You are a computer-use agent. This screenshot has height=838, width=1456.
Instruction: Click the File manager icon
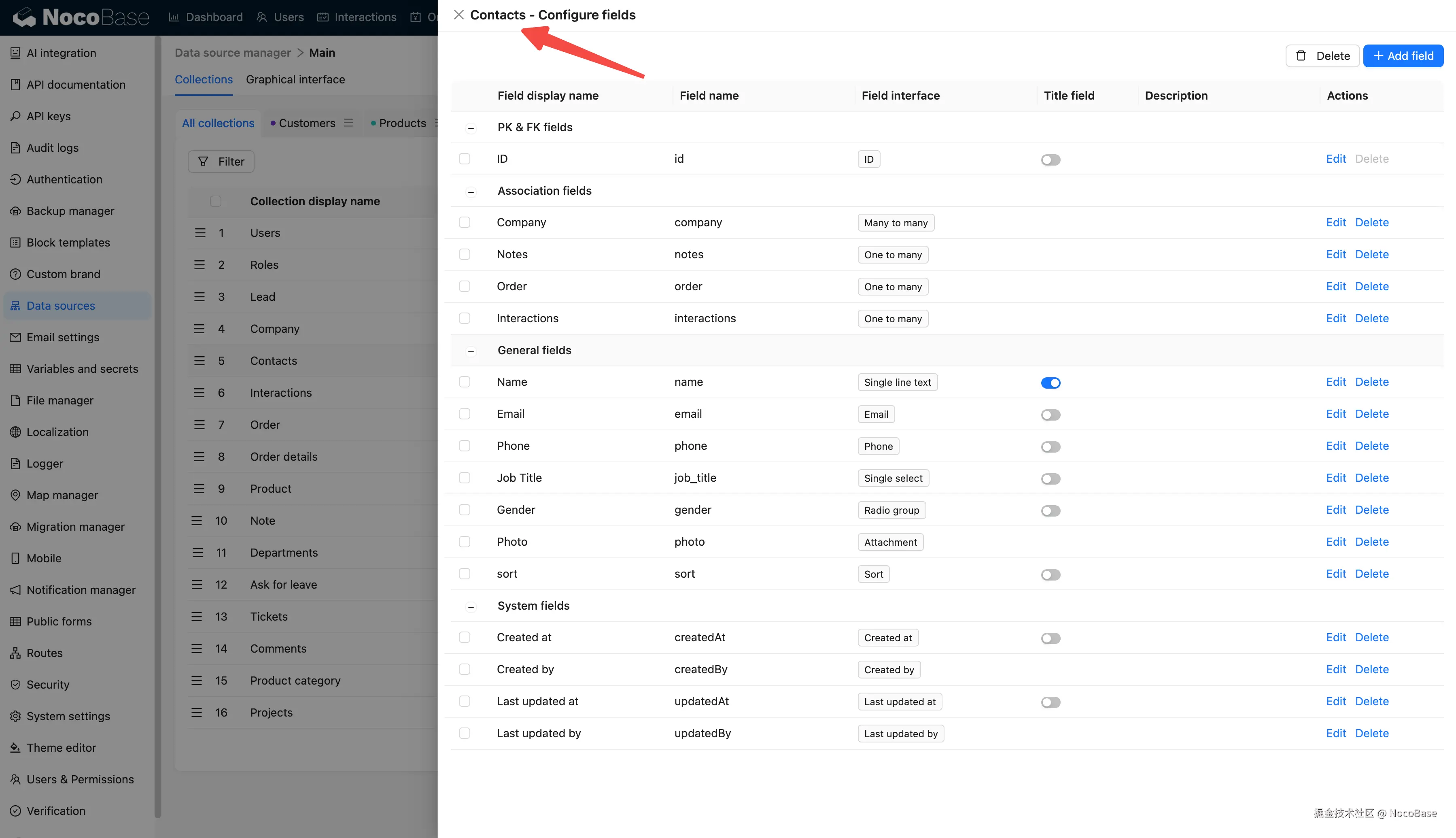pyautogui.click(x=15, y=401)
